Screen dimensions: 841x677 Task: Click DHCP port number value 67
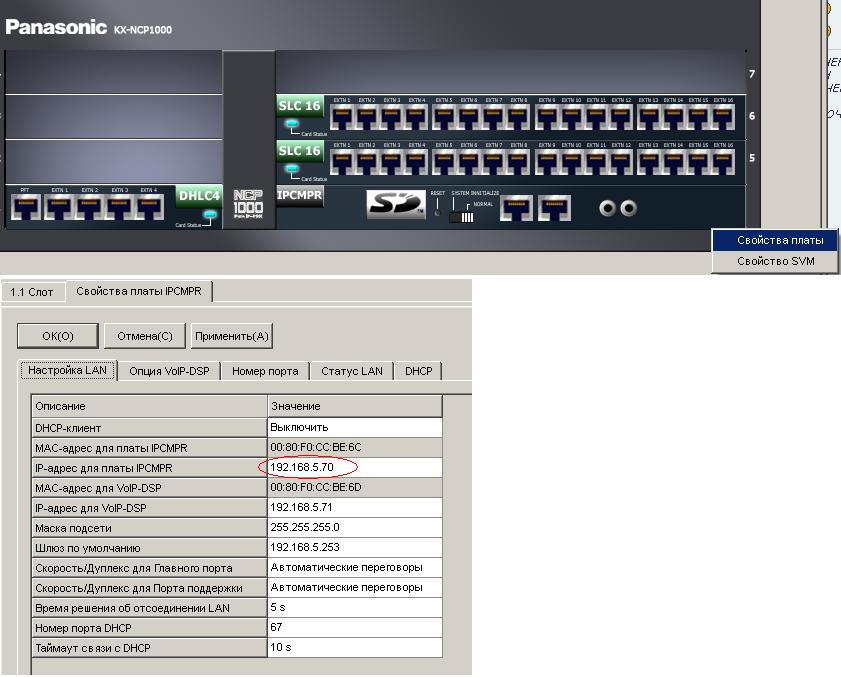tap(355, 627)
